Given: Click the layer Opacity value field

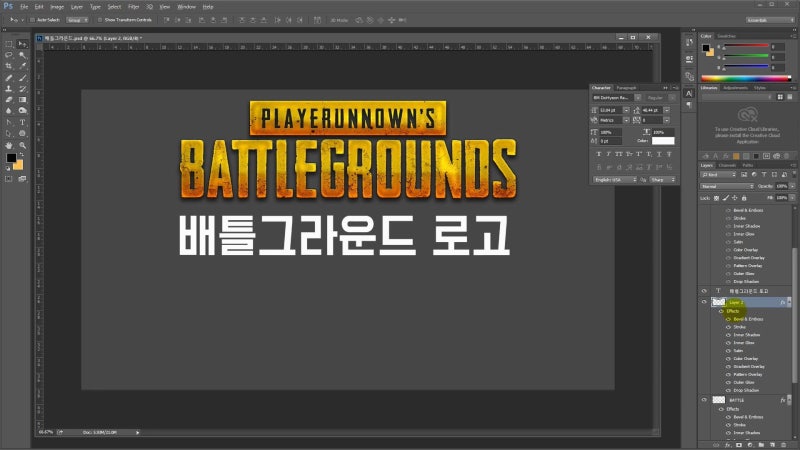Looking at the screenshot, I should [782, 187].
